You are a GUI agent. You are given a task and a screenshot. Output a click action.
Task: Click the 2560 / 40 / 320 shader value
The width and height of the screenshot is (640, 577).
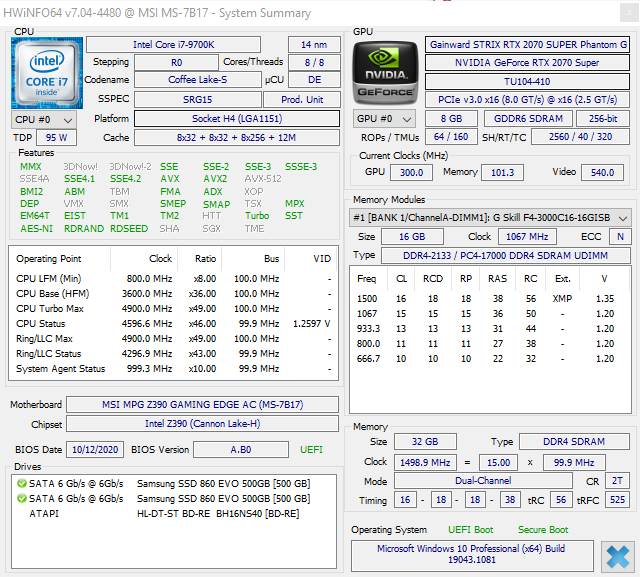point(580,137)
